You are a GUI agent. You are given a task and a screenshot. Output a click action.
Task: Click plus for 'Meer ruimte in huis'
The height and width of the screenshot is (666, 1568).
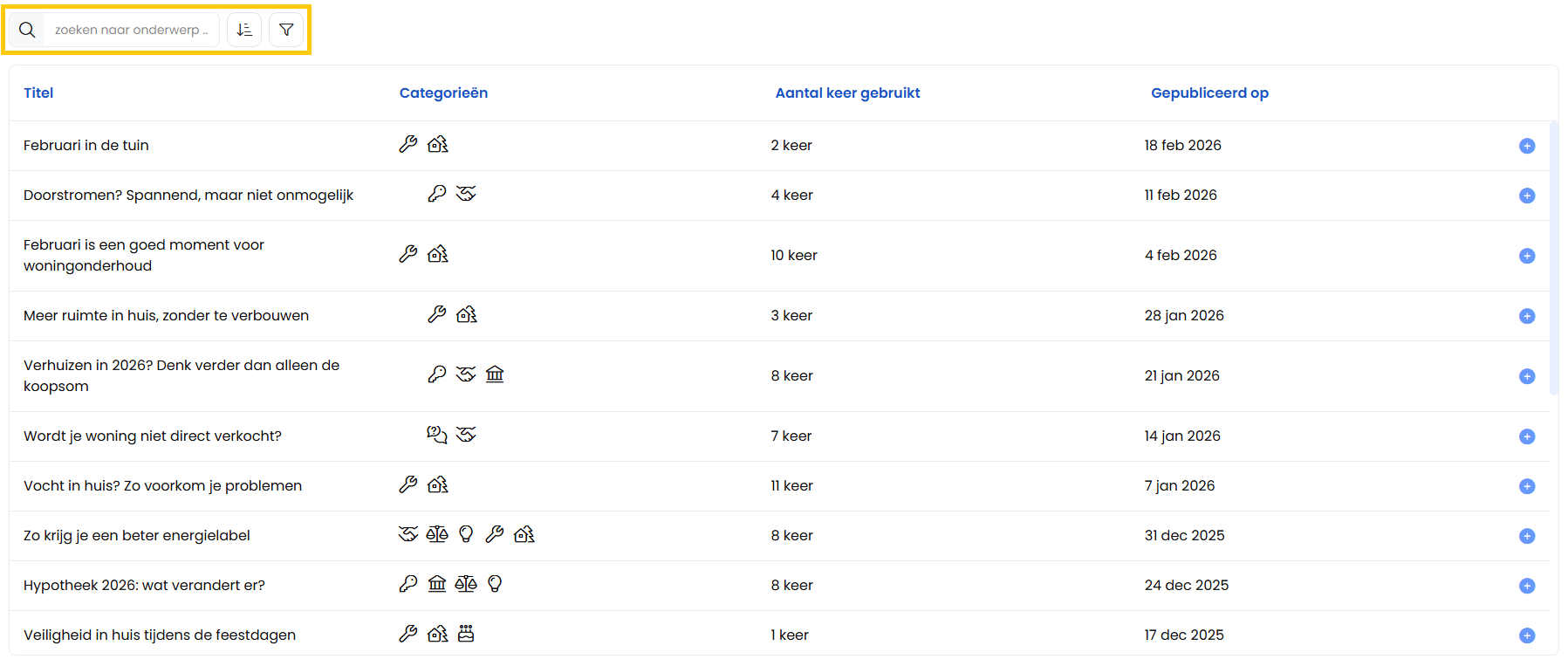click(x=1526, y=316)
